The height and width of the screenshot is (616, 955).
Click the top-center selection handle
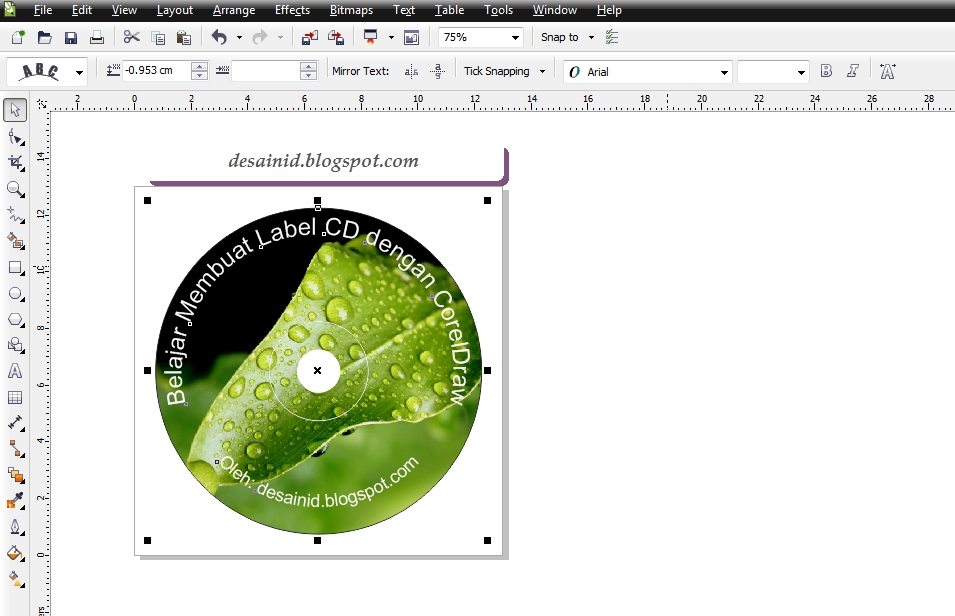coord(317,200)
